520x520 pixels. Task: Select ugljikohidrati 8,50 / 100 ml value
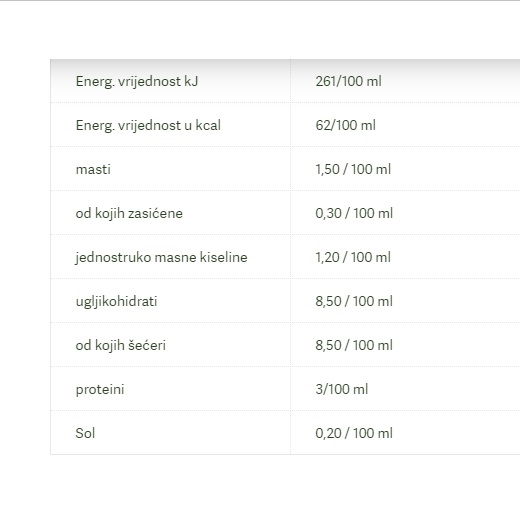(354, 301)
